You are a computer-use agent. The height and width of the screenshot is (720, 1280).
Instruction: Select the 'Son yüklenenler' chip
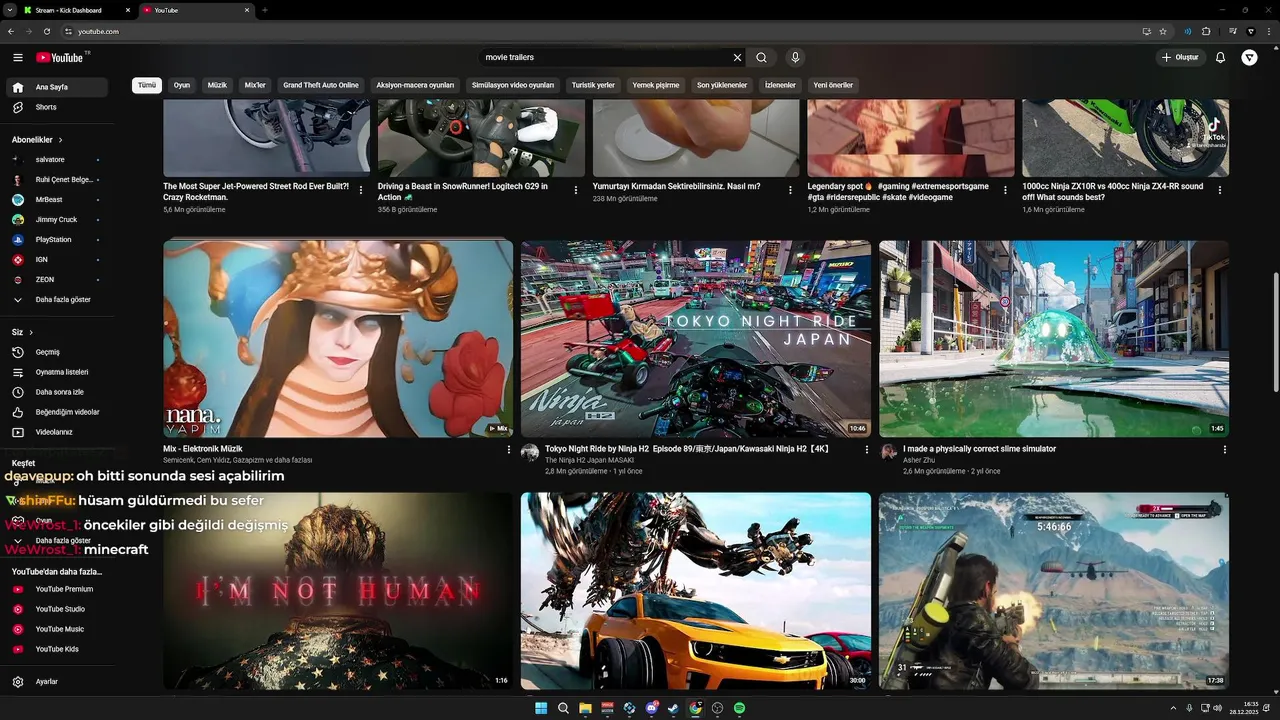click(x=722, y=85)
